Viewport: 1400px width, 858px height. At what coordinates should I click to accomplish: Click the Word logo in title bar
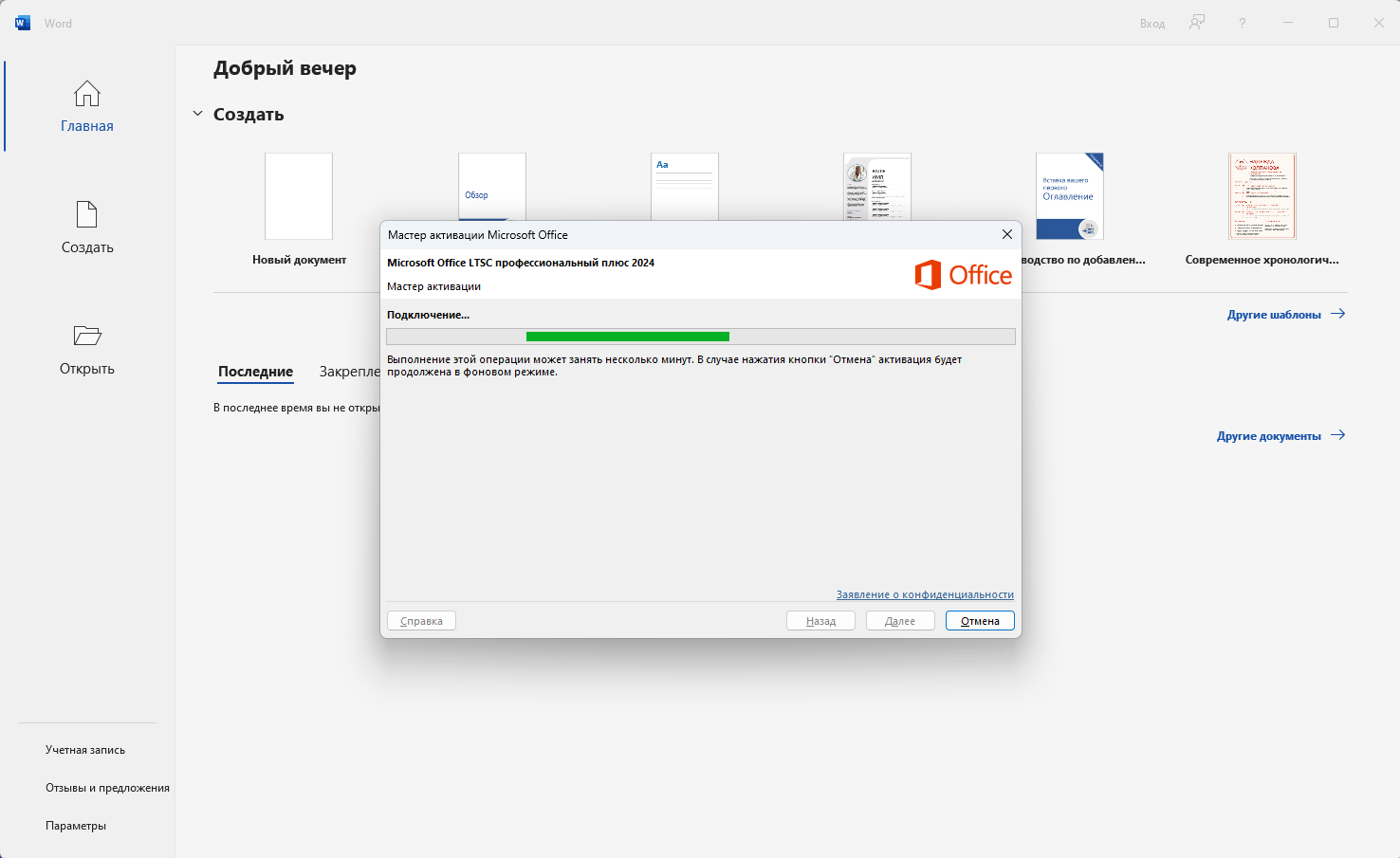[x=23, y=23]
